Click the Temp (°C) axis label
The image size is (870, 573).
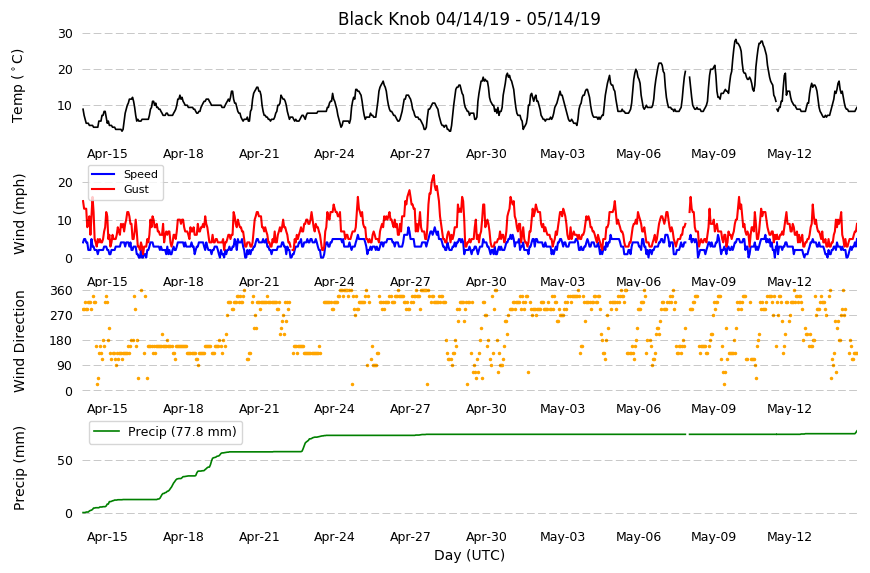(18, 85)
